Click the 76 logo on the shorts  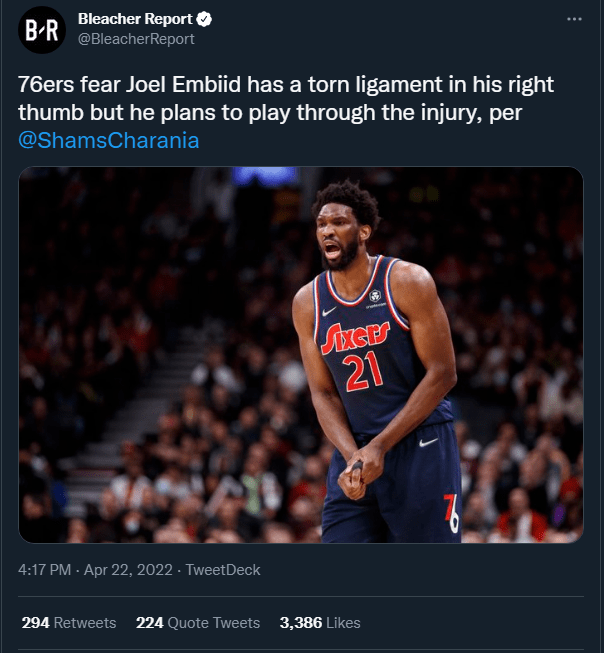pyautogui.click(x=451, y=512)
